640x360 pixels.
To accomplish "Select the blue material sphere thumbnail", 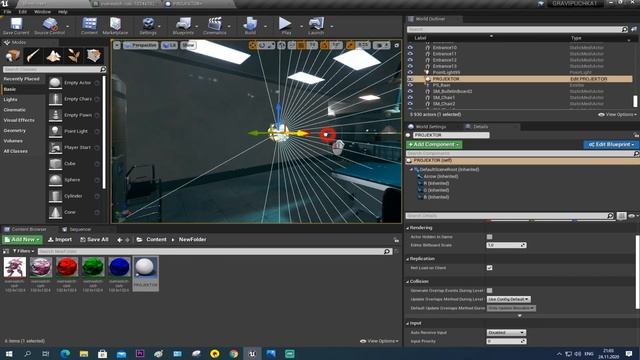I will click(119, 267).
